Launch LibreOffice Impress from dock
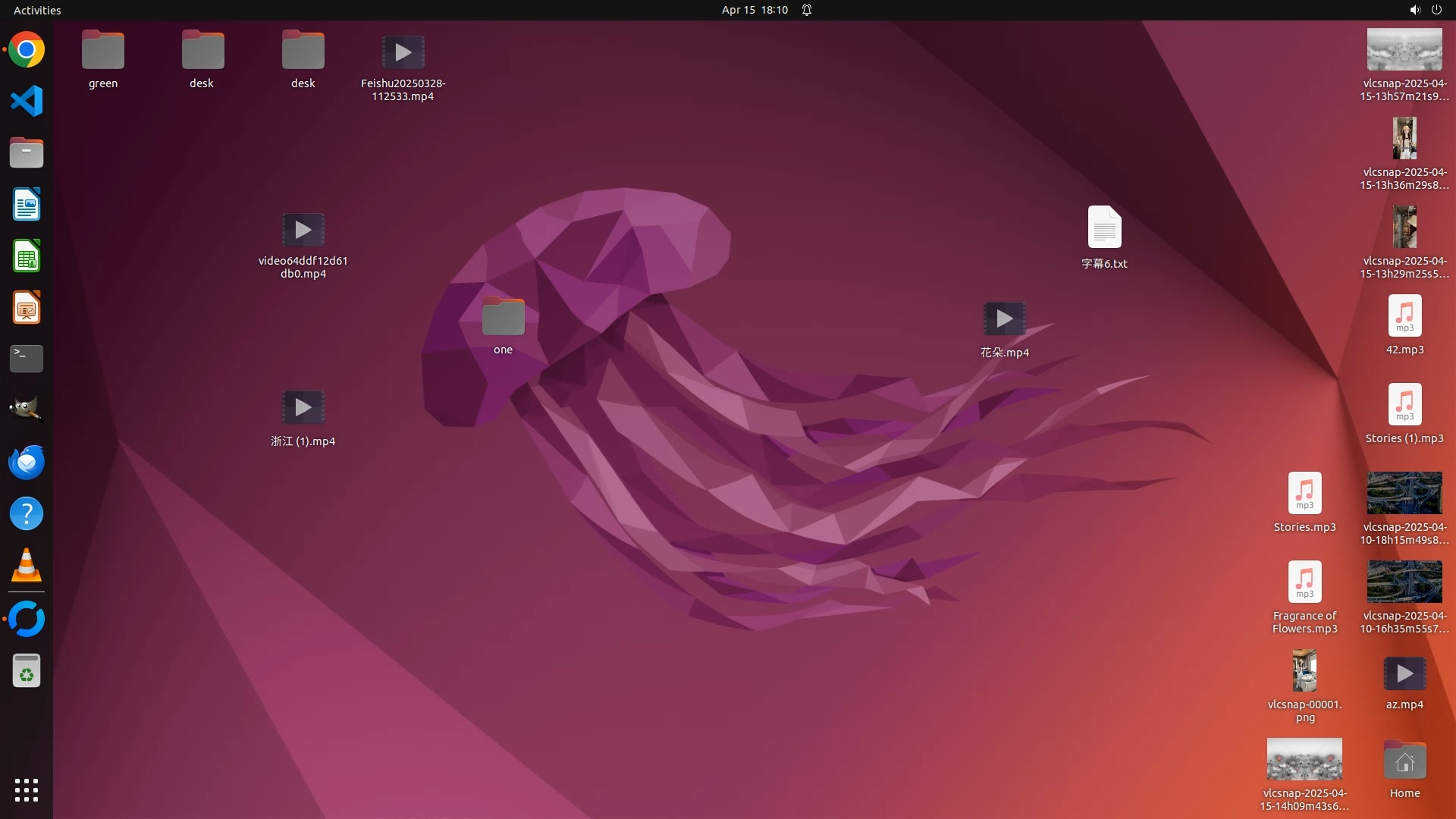This screenshot has width=1456, height=819. tap(27, 308)
